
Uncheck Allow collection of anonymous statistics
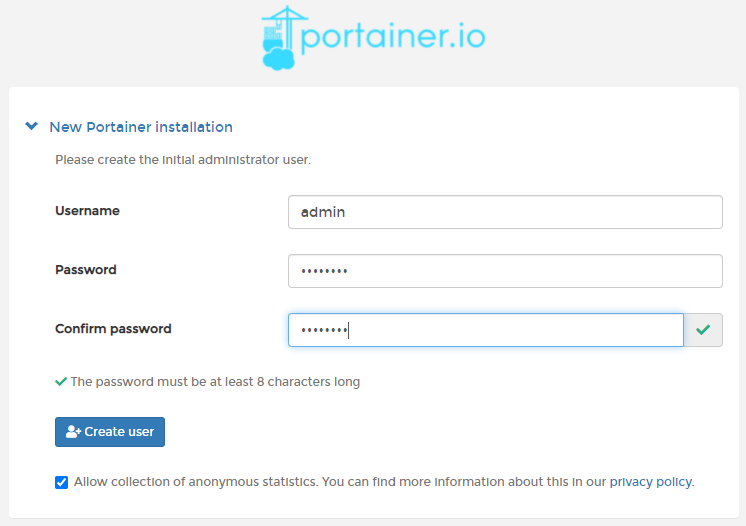click(61, 482)
